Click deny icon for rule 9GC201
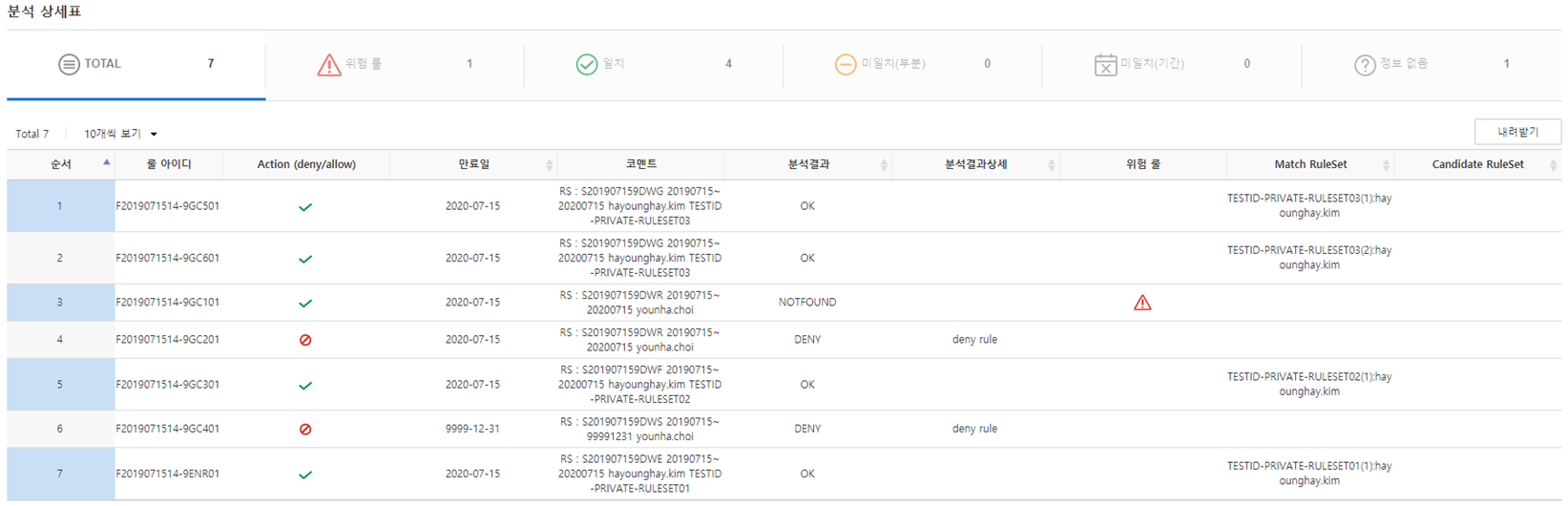 (x=305, y=340)
